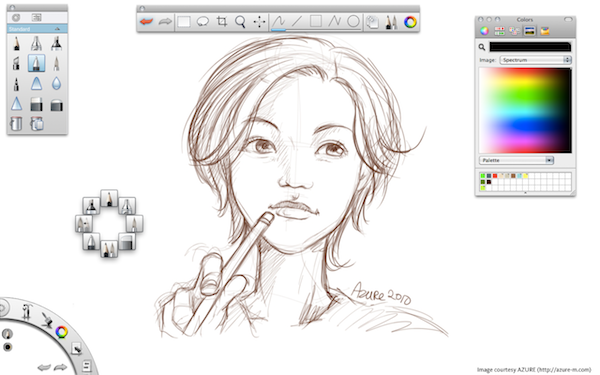The height and width of the screenshot is (375, 600).
Task: Activate the Zoom magnifier tool
Action: coord(240,22)
